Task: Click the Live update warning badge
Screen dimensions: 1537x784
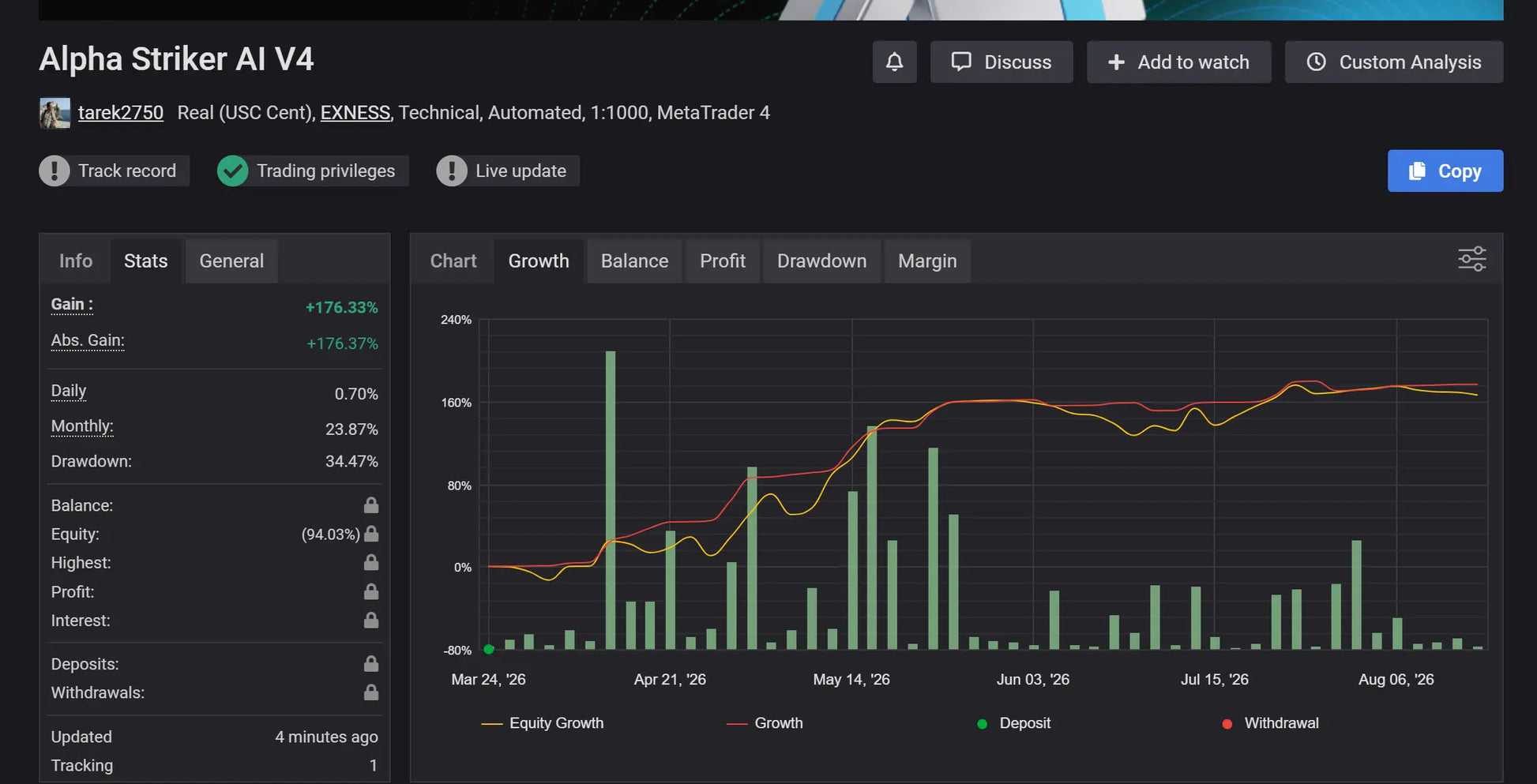Action: pos(508,171)
